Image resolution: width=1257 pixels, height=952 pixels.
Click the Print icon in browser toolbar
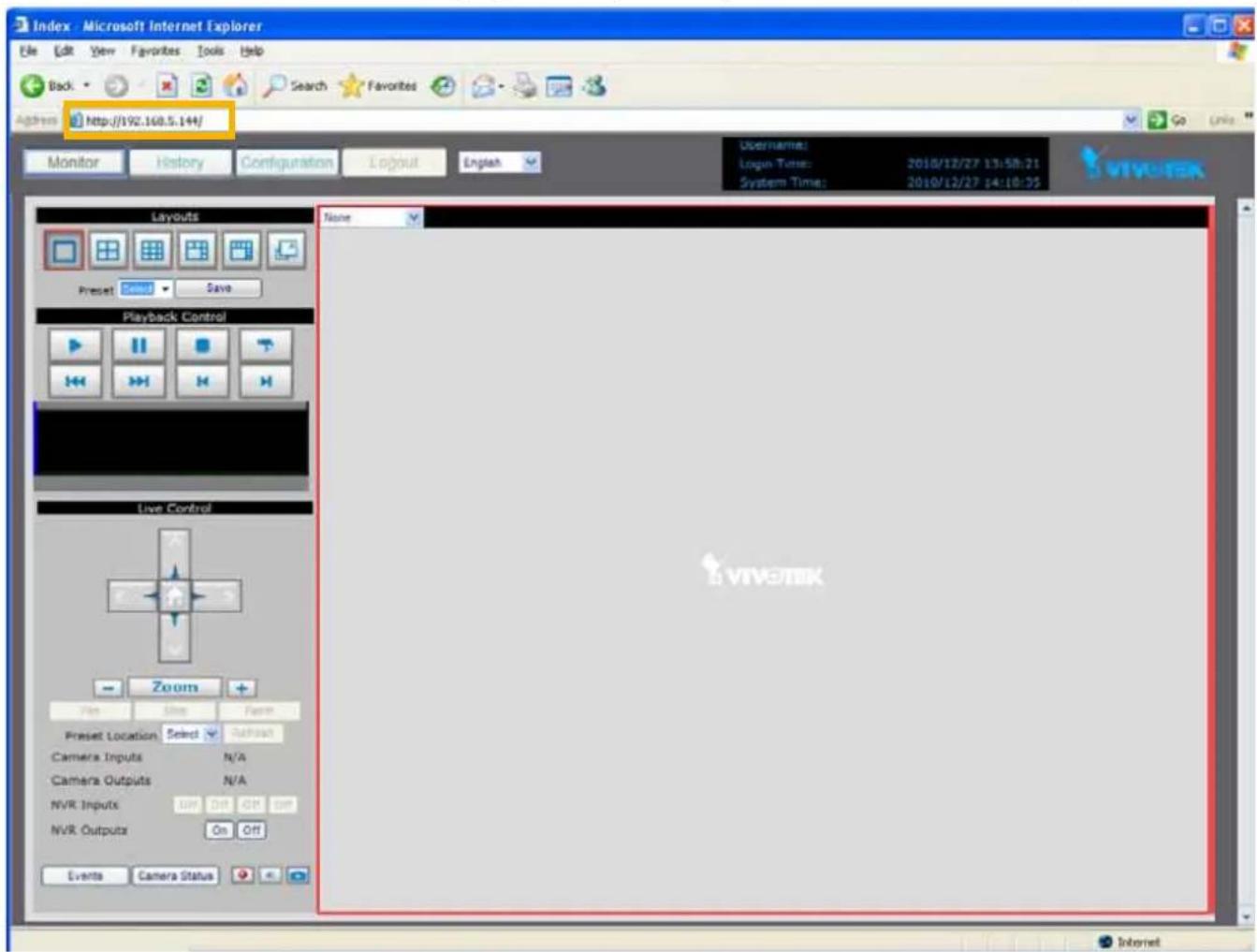click(525, 86)
